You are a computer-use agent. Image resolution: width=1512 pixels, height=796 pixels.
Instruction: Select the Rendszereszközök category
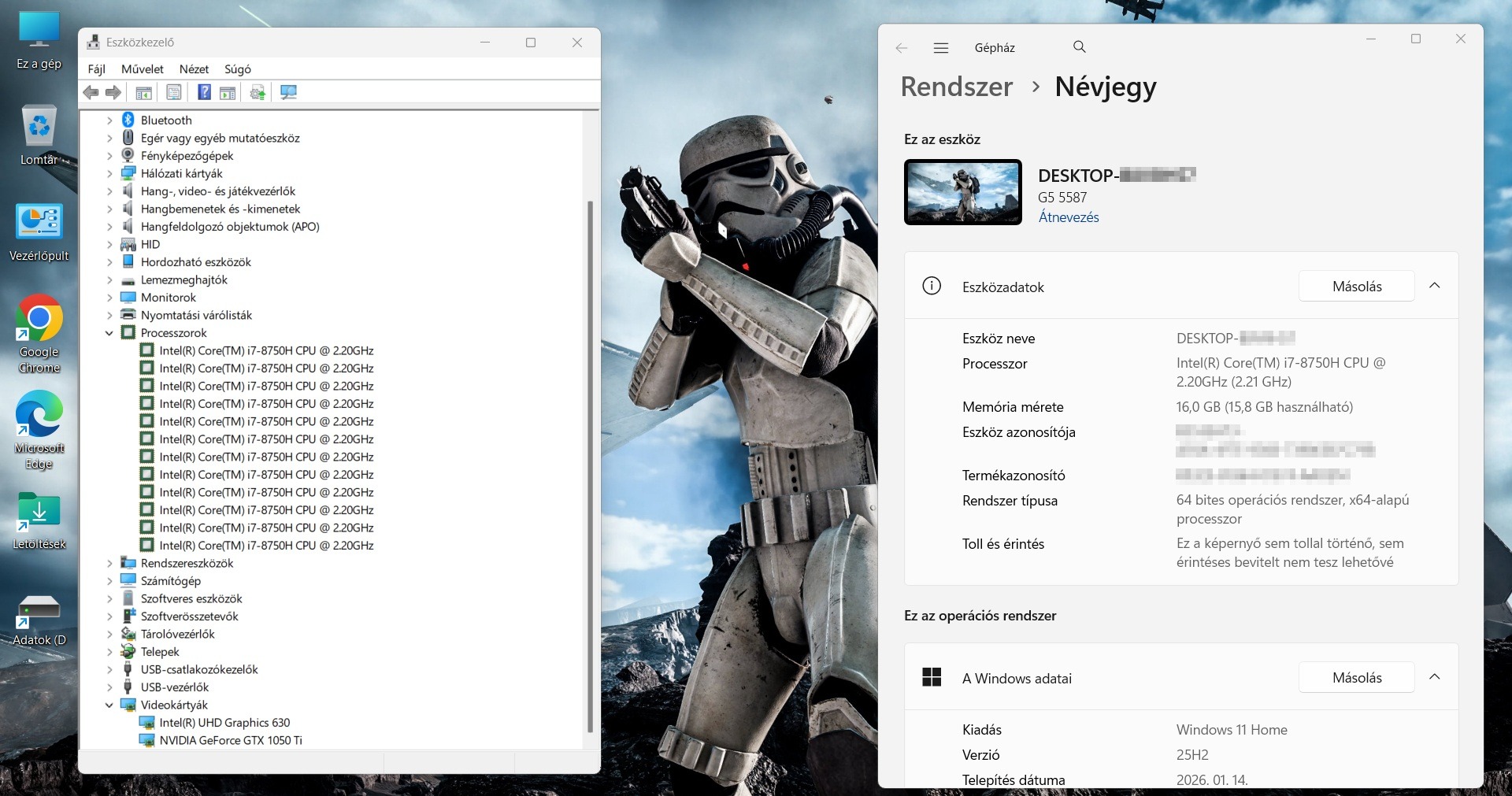187,564
